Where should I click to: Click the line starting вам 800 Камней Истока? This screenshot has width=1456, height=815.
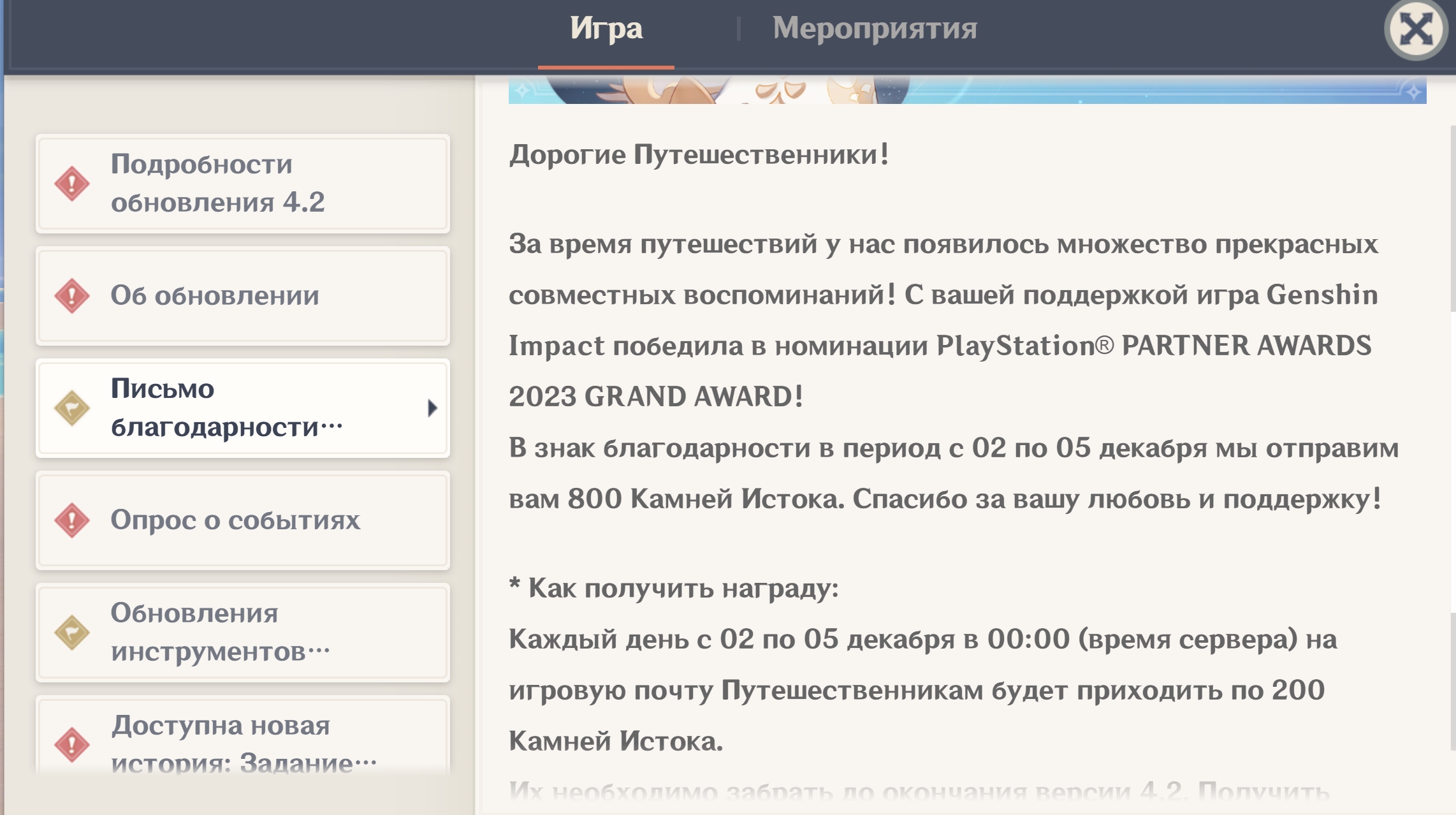point(945,499)
